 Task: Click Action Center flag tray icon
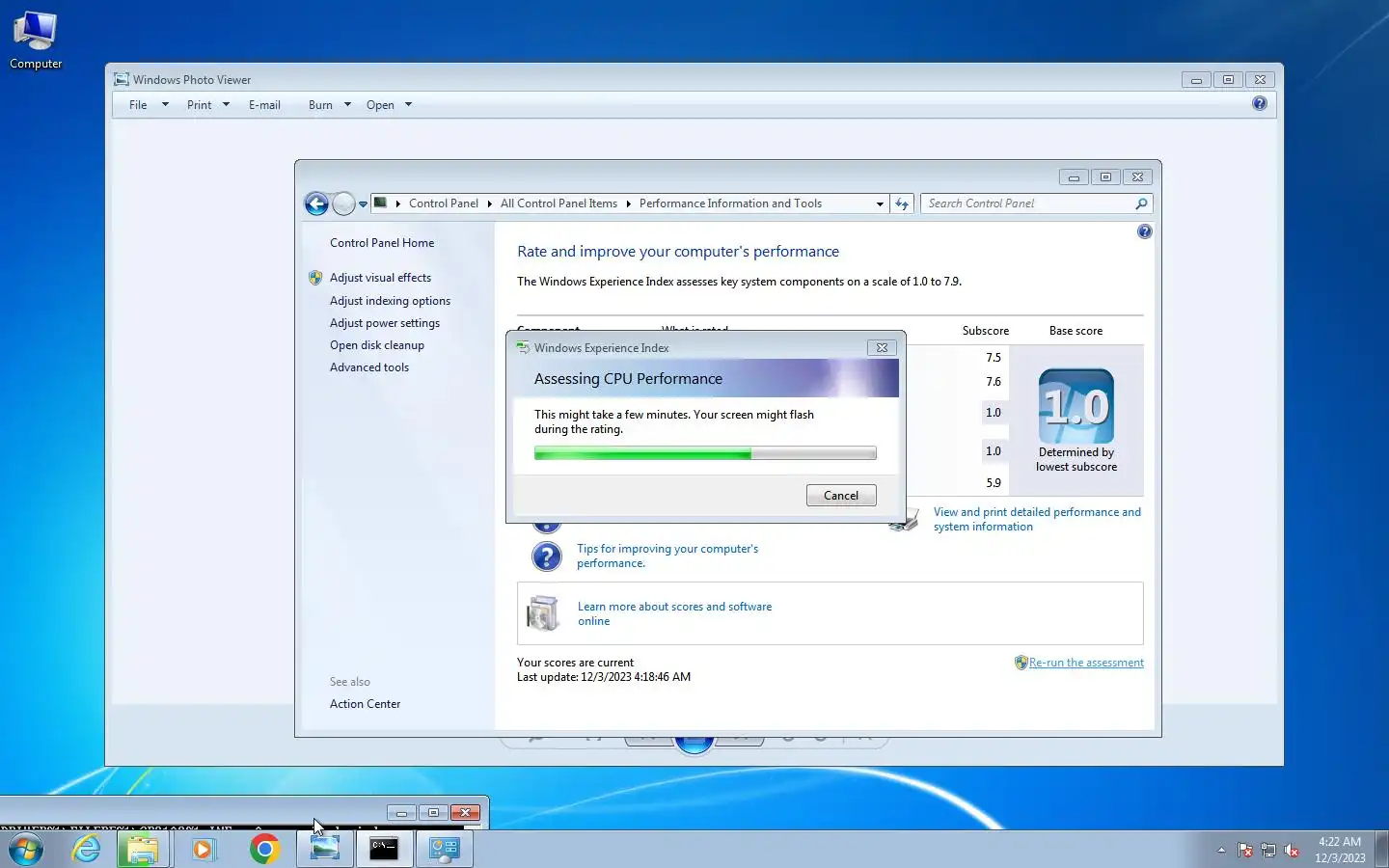[x=1245, y=850]
